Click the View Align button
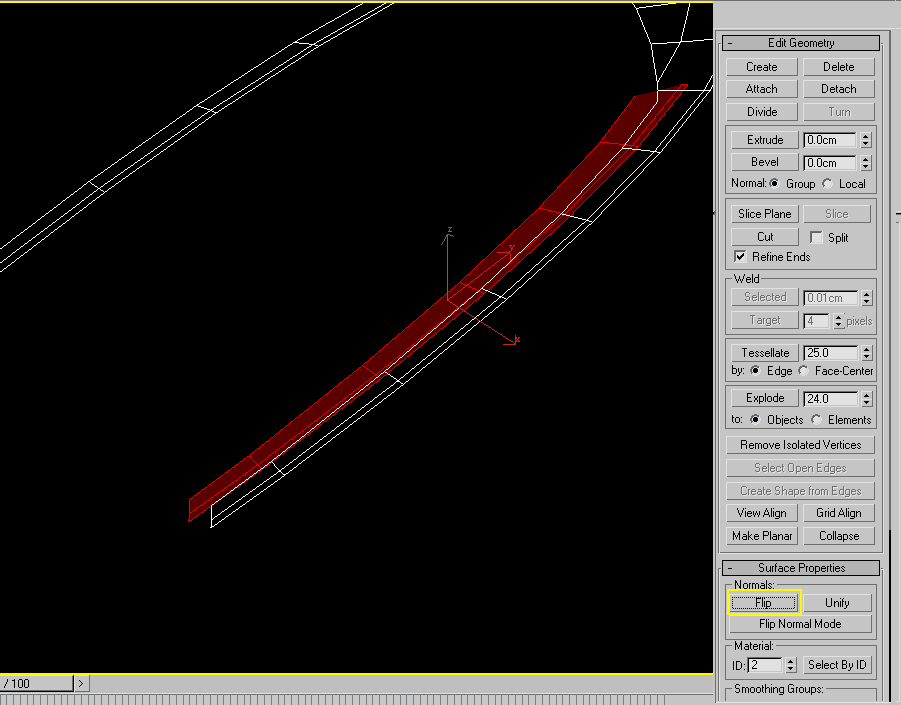This screenshot has width=901, height=705. point(761,513)
